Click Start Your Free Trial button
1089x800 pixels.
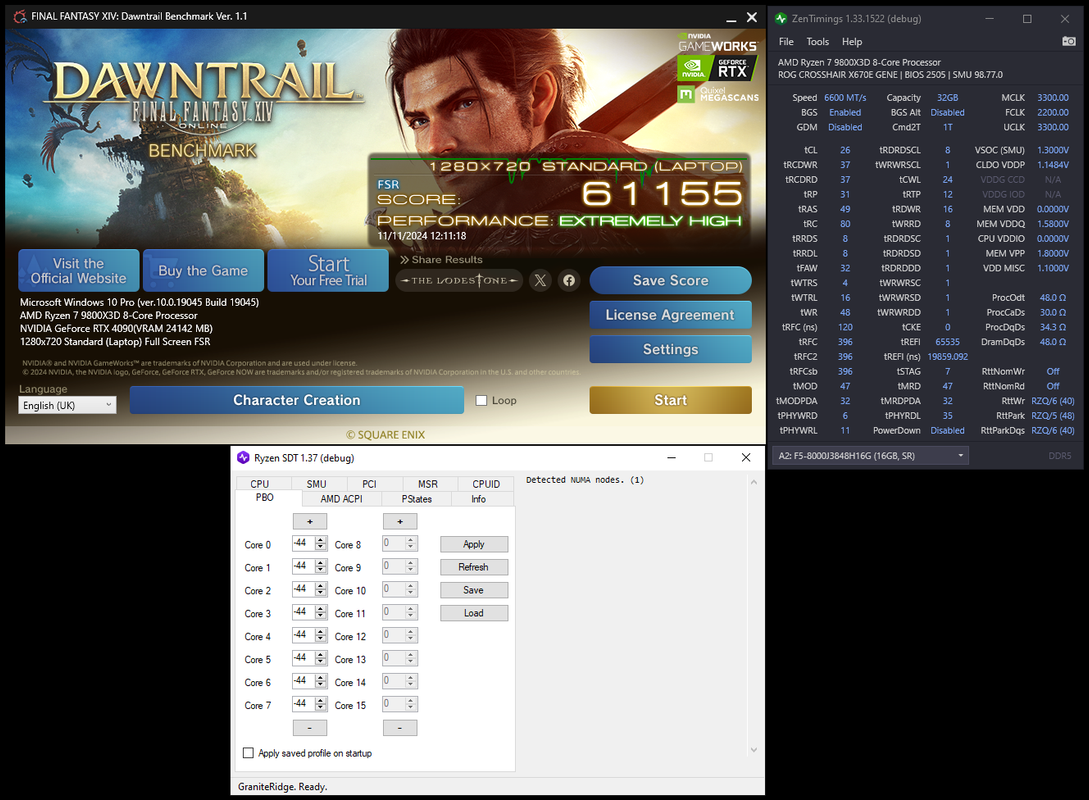[328, 271]
